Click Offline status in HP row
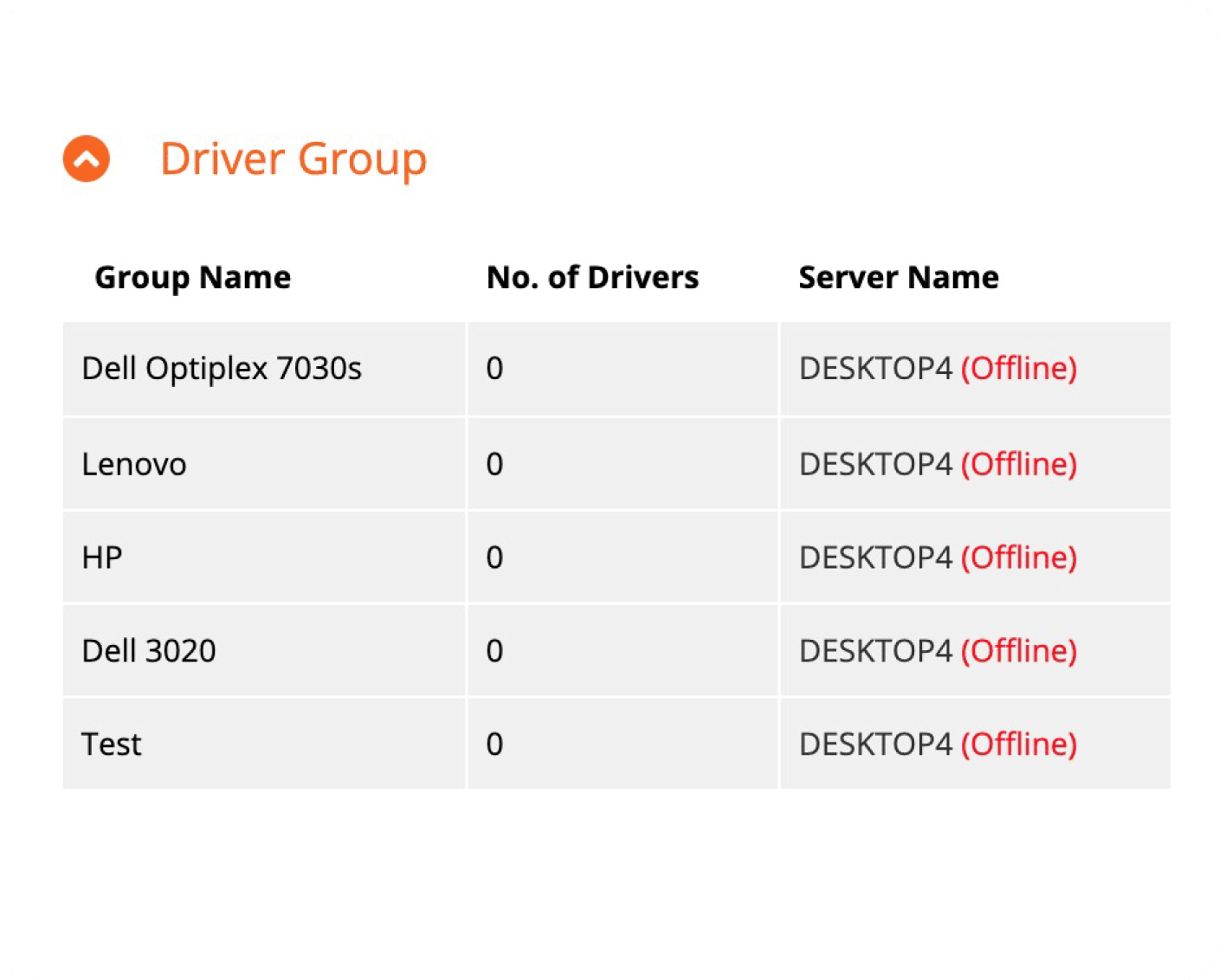This screenshot has width=1219, height=980. pyautogui.click(x=1019, y=558)
